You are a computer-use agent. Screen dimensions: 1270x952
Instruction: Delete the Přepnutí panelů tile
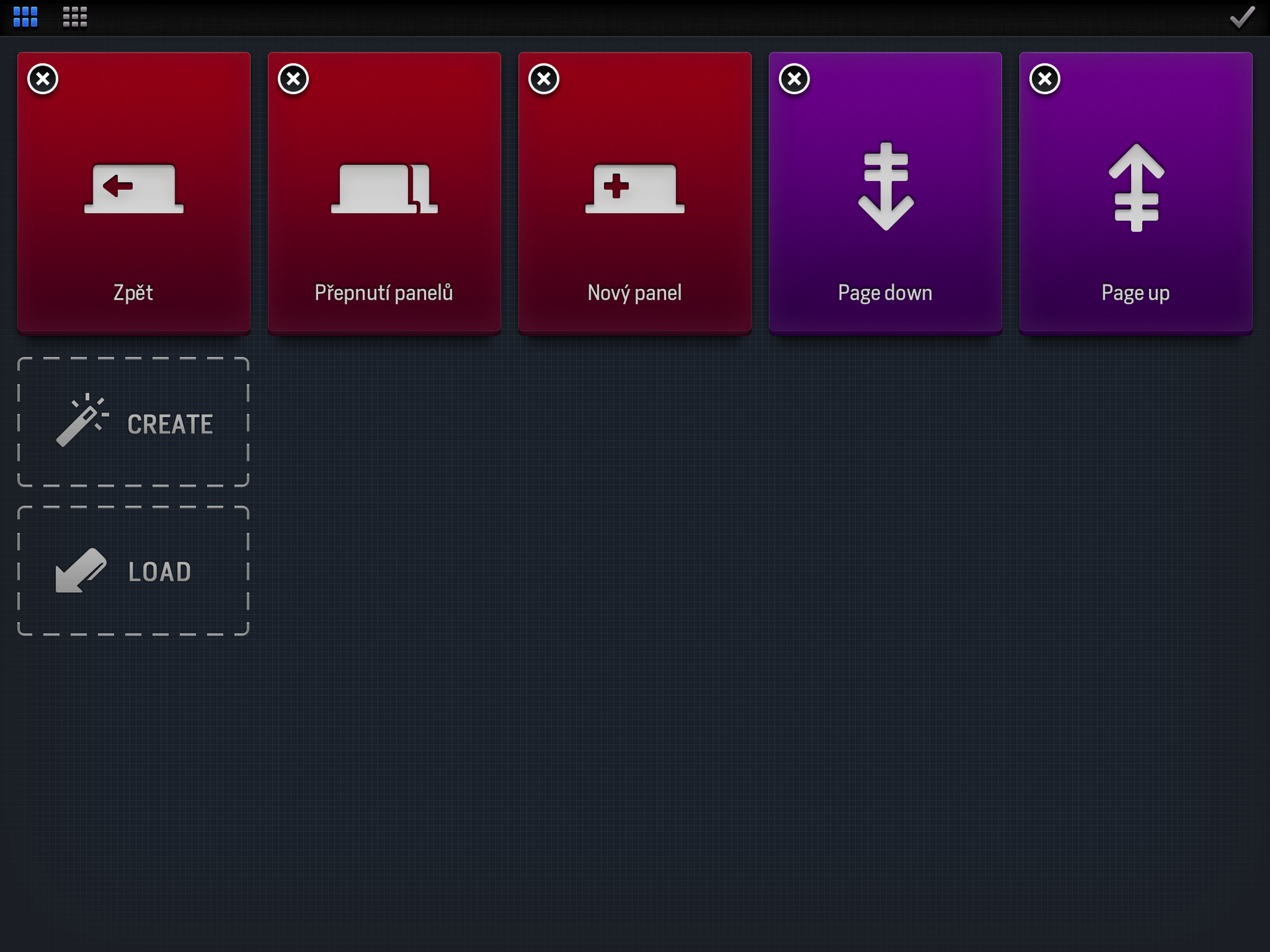coord(293,79)
